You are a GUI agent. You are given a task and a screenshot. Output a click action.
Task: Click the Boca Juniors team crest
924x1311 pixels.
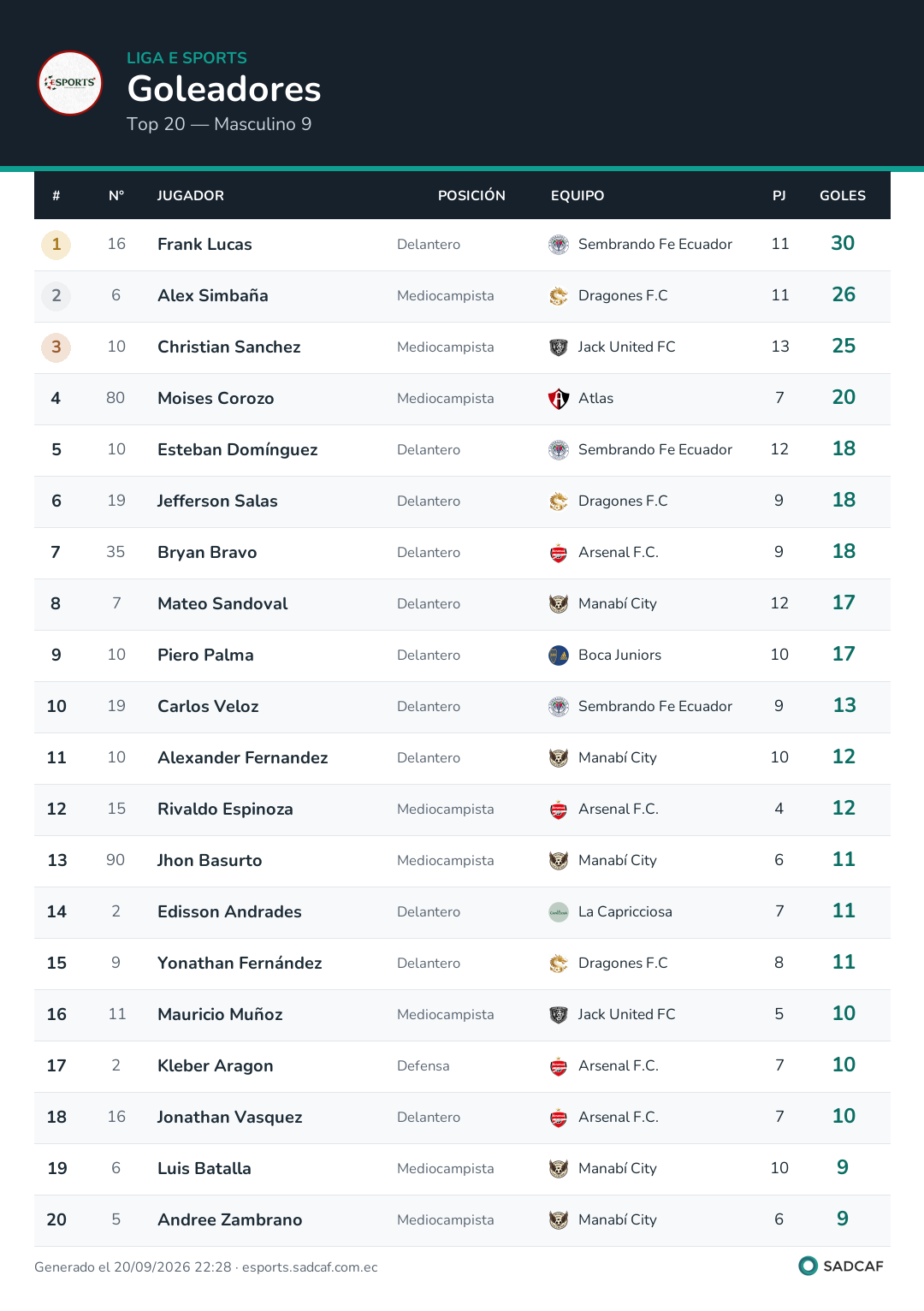[x=559, y=655]
